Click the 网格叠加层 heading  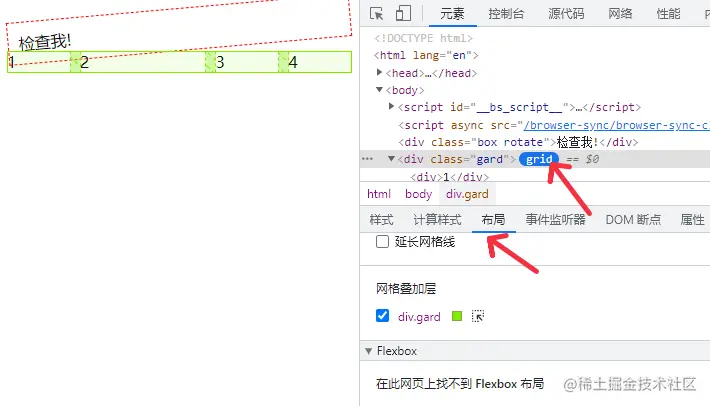(406, 288)
